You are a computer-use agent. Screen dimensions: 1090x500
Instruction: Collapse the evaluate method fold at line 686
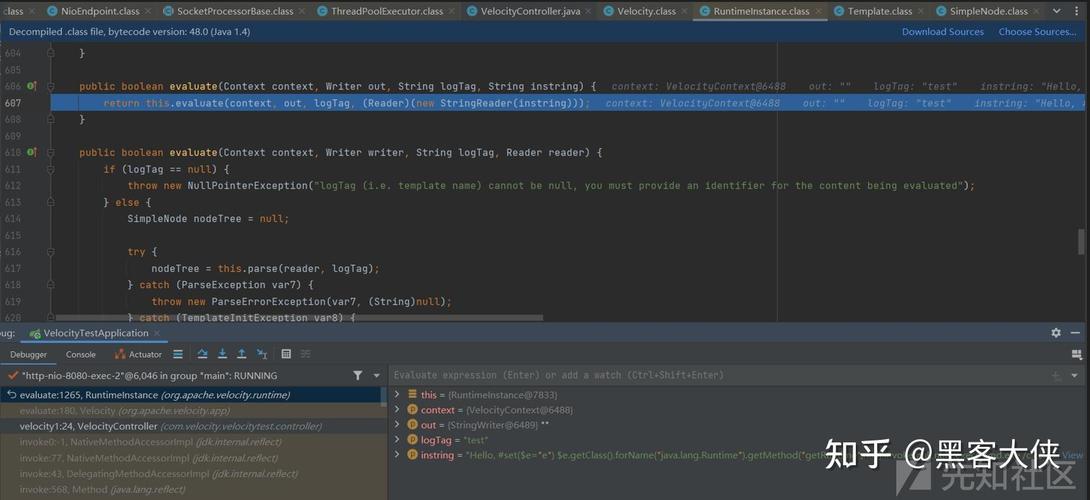click(x=51, y=86)
